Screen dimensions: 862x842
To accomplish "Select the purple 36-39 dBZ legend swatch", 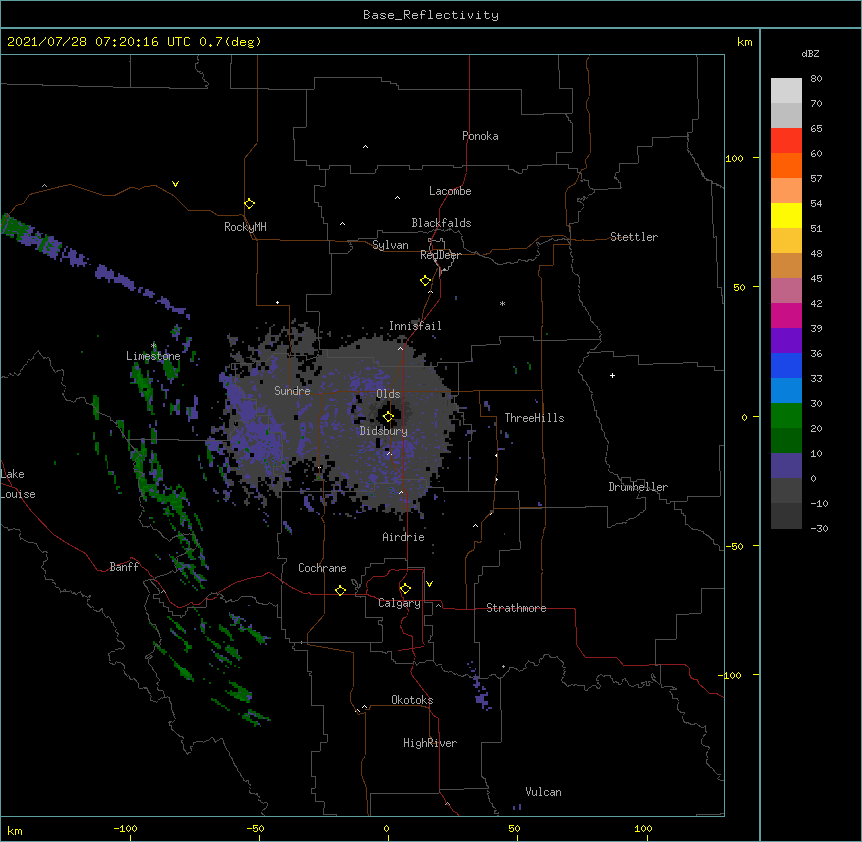I will tap(786, 341).
